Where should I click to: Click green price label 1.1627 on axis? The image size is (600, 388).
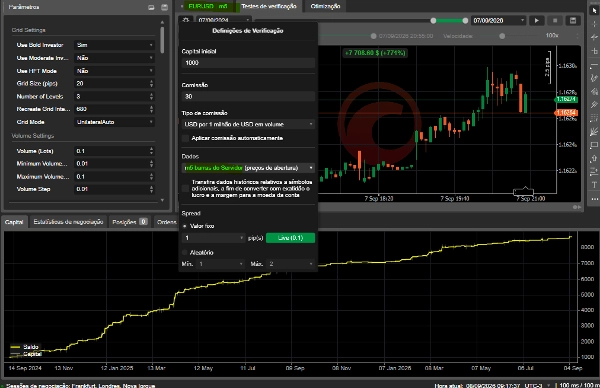point(566,99)
